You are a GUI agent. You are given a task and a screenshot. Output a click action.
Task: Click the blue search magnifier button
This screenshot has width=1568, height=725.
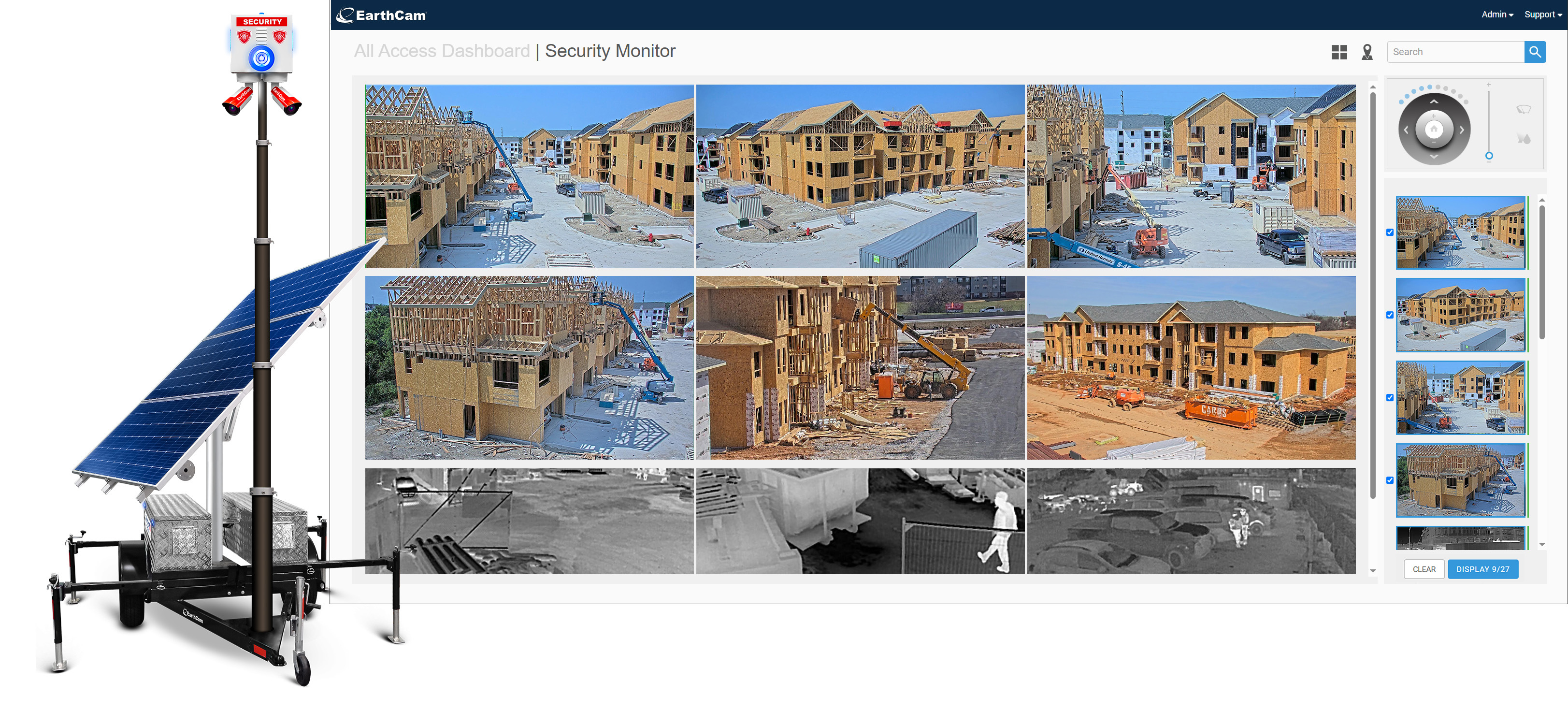[1535, 52]
